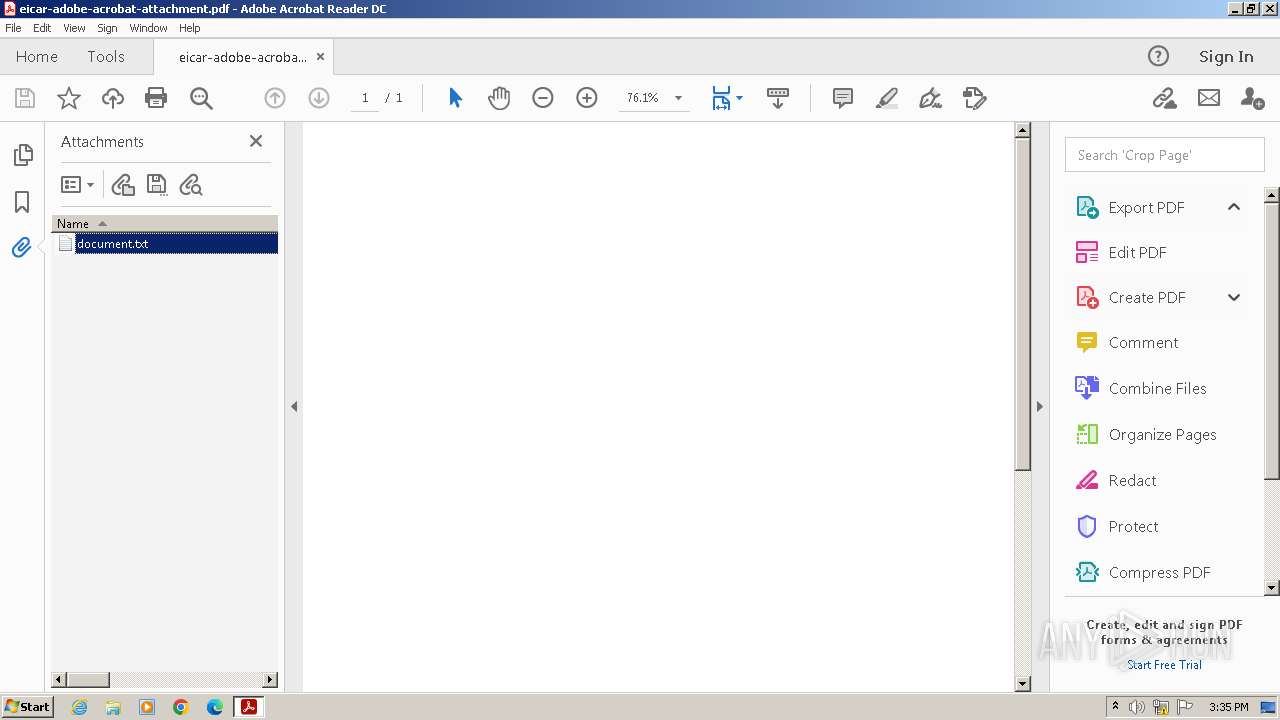Expand the Create PDF section
Image resolution: width=1280 pixels, height=720 pixels.
(1234, 297)
